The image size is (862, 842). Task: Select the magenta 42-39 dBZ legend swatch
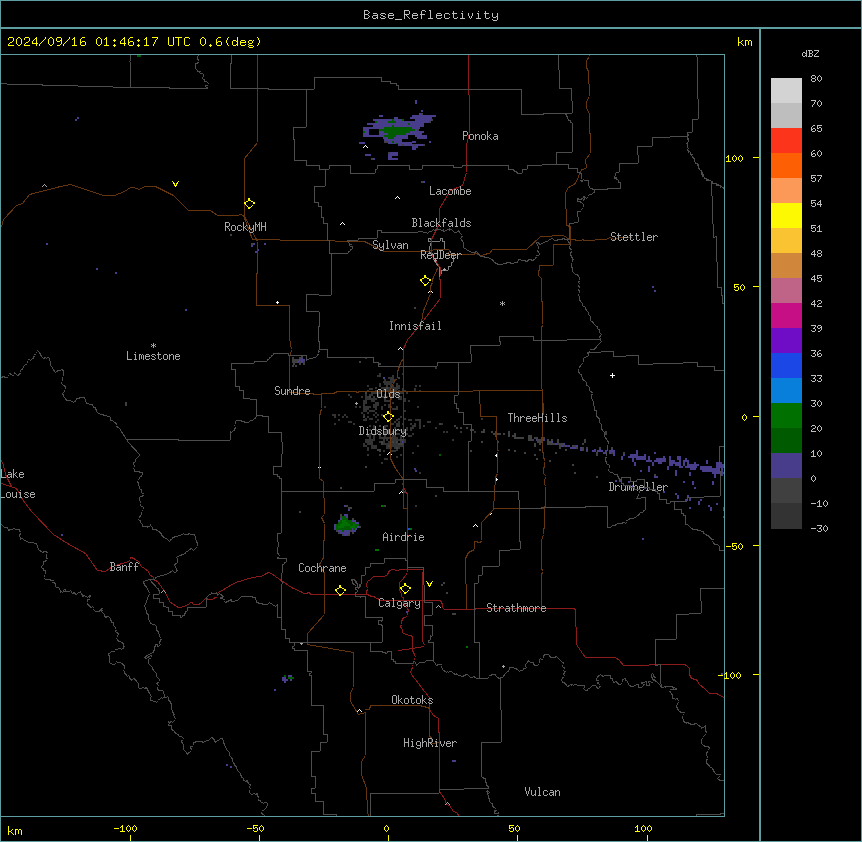point(786,315)
